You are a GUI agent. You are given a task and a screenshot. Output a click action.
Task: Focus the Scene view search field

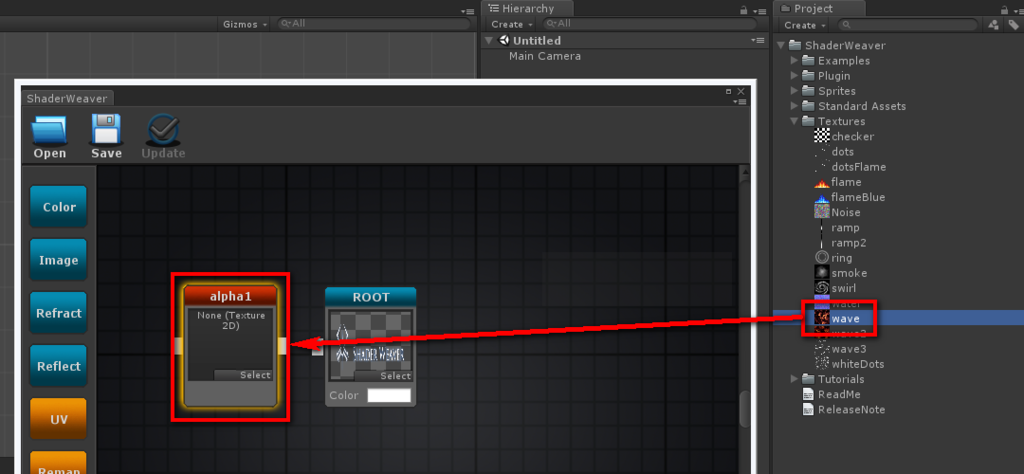374,24
